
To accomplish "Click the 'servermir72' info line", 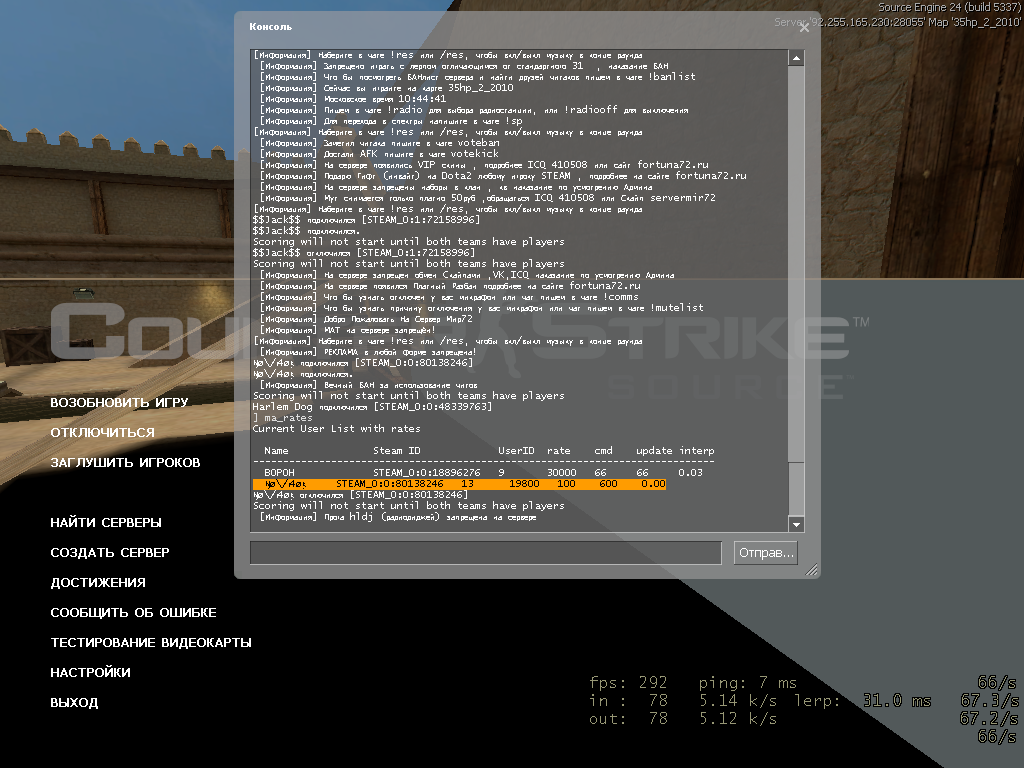I will point(488,198).
